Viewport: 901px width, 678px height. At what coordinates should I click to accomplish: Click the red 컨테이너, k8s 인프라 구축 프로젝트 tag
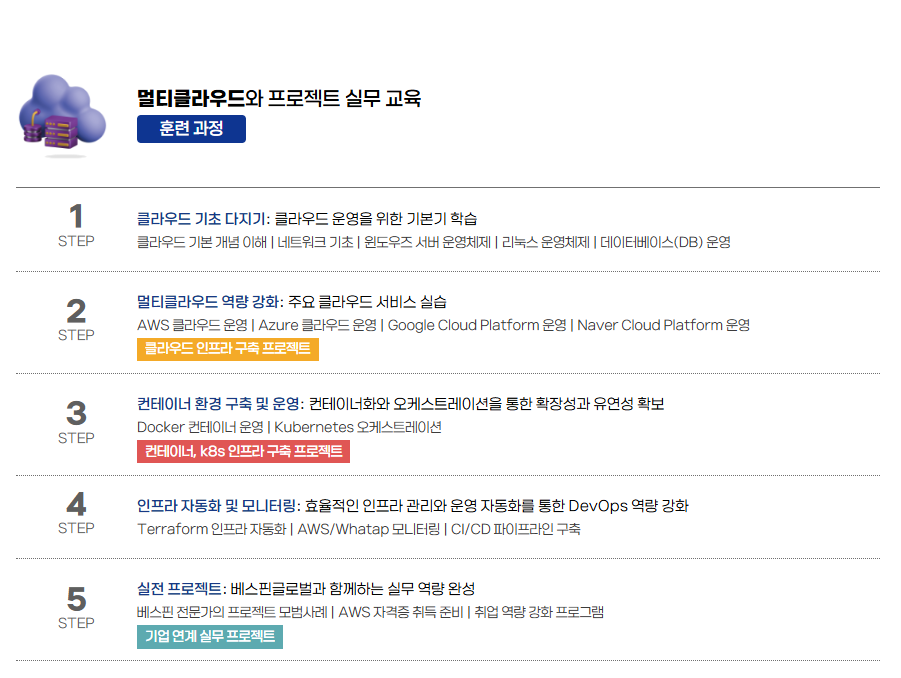(243, 451)
